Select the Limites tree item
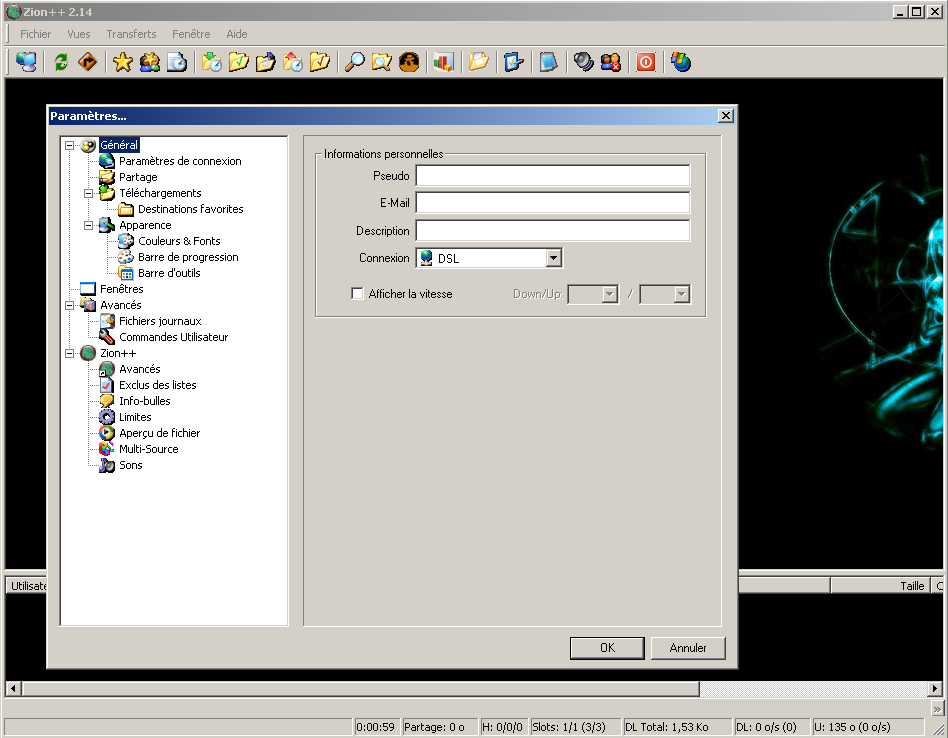This screenshot has width=948, height=738. pyautogui.click(x=135, y=417)
